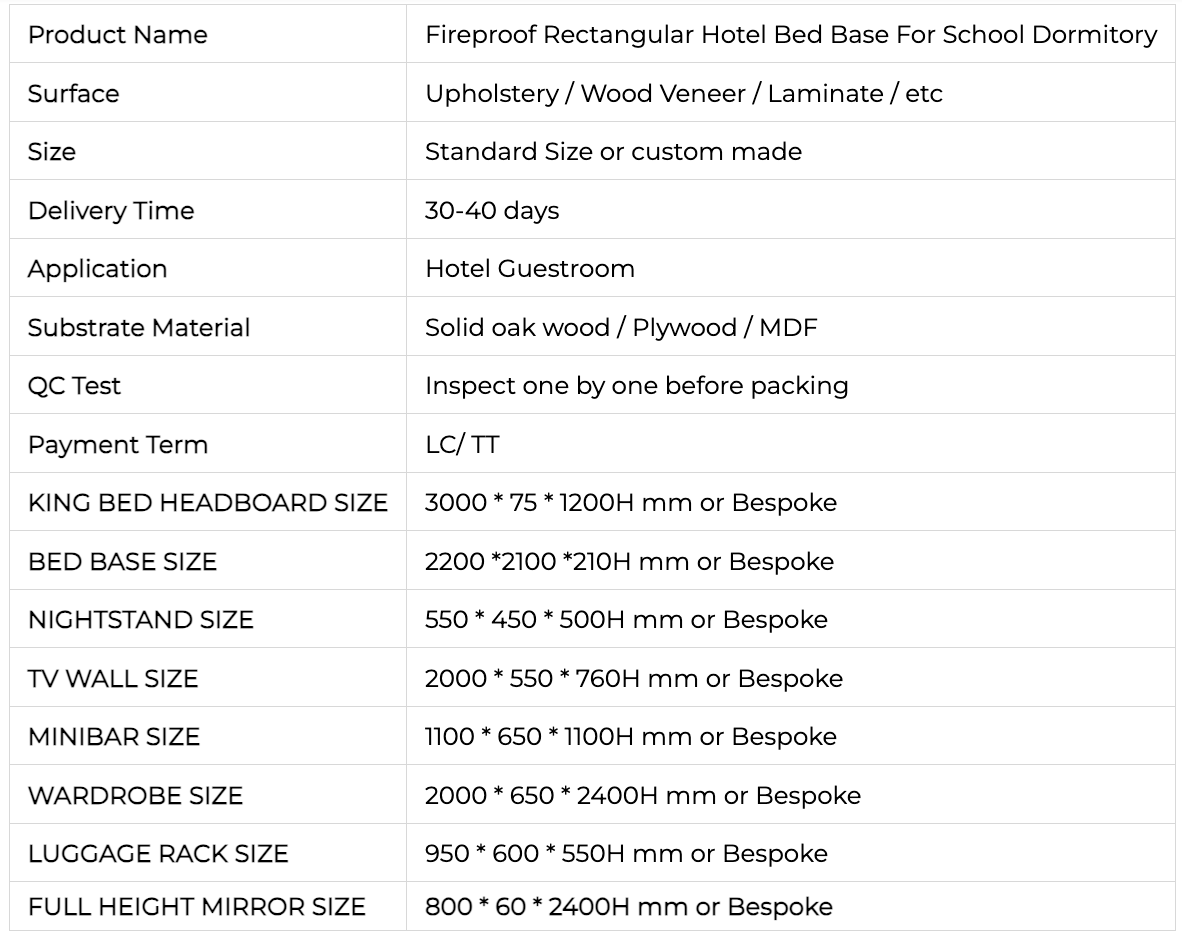Viewport: 1182px width, 937px height.
Task: Click the "NIGHTSTAND SIZE" label
Action: [141, 620]
